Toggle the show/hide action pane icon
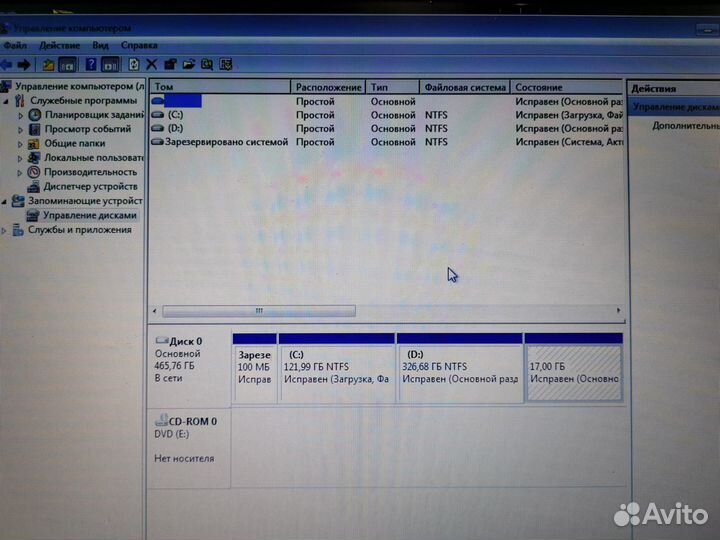The image size is (720, 540). [110, 65]
